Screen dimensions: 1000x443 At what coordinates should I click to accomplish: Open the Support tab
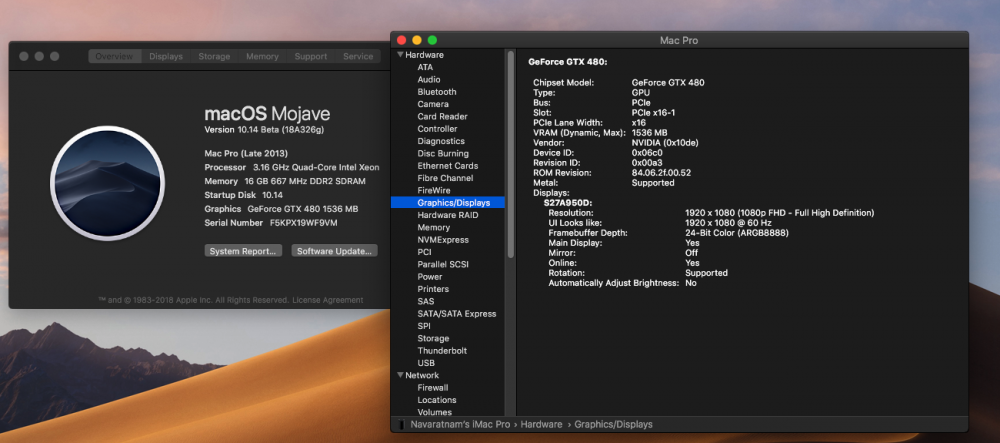point(311,57)
